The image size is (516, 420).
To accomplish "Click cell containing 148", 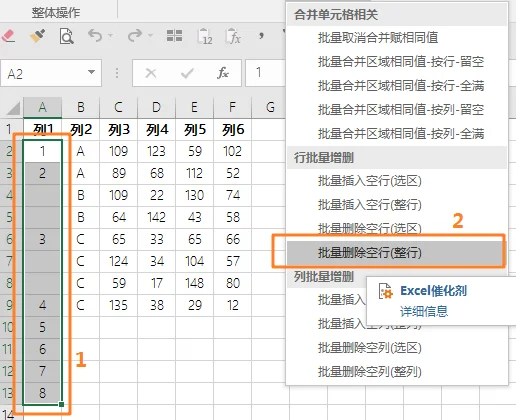I will coord(194,283).
